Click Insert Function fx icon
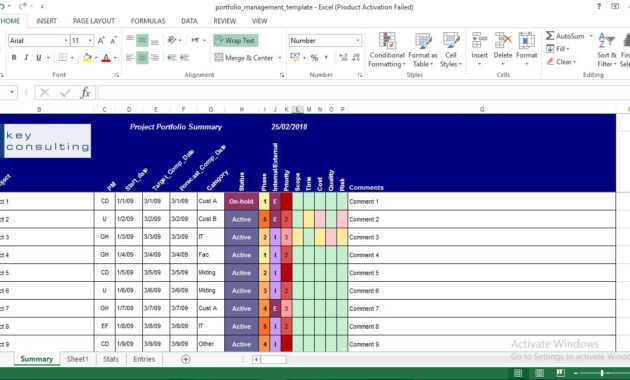Viewport: 630px width, 380px height. pyautogui.click(x=85, y=93)
